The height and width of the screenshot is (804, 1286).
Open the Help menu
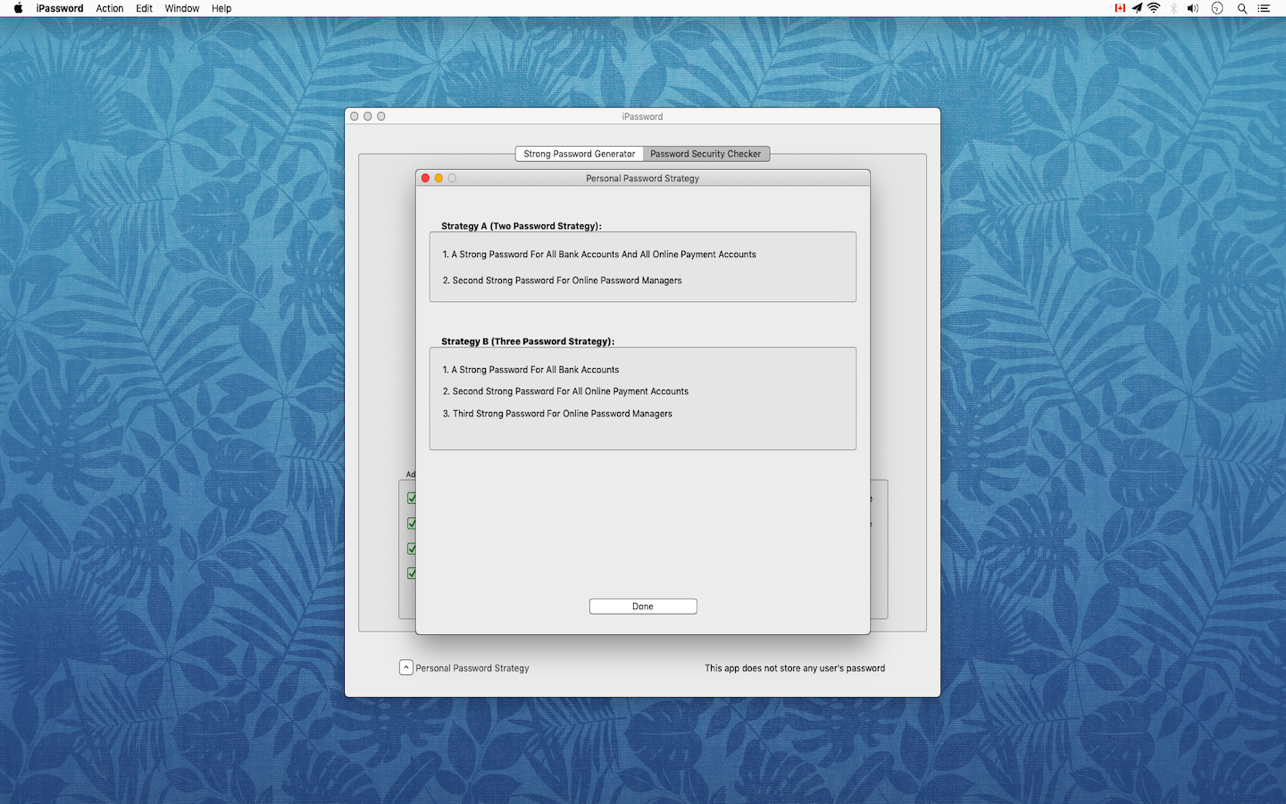[x=222, y=8]
